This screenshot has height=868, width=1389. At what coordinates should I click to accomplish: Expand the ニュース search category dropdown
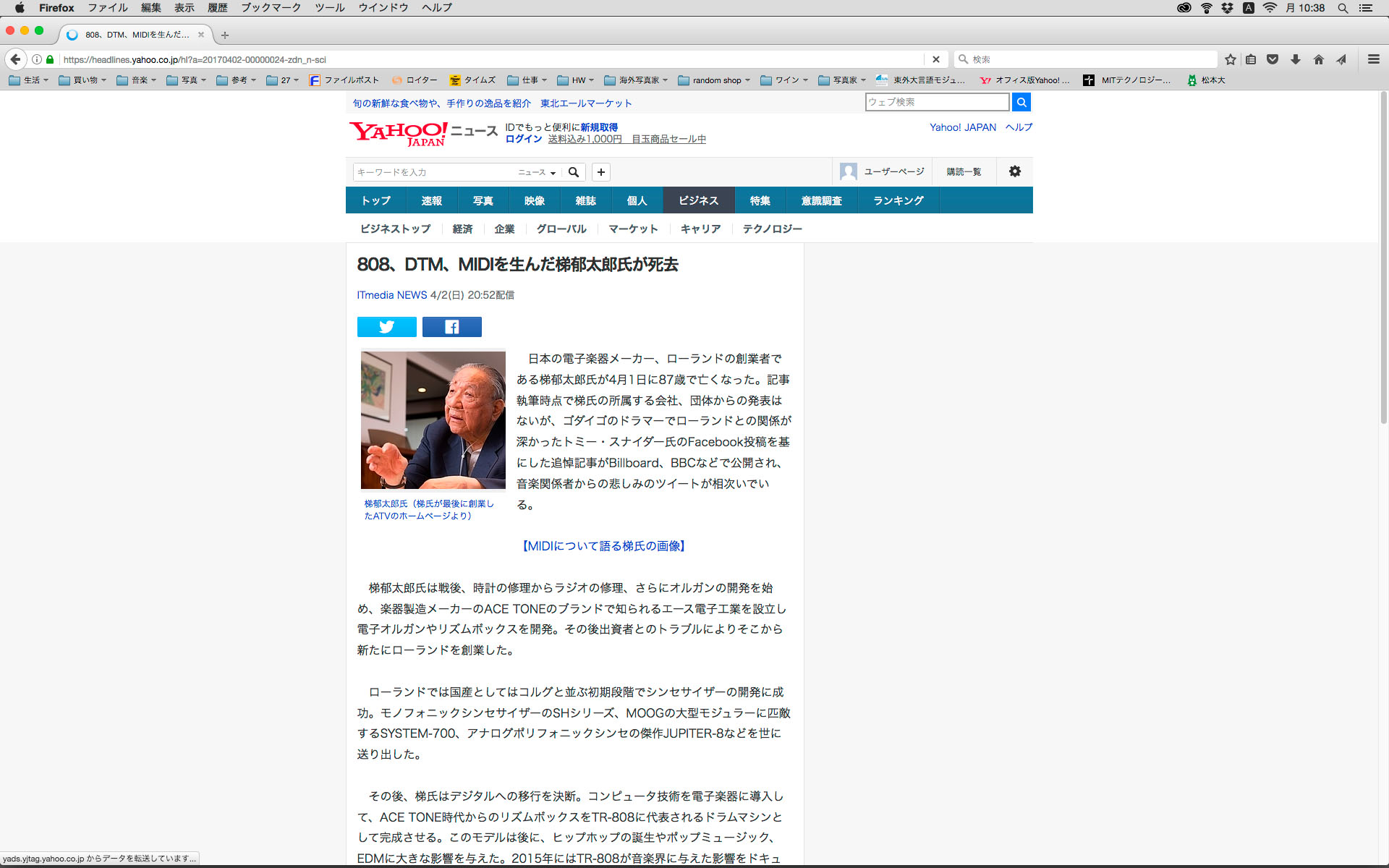tap(537, 172)
